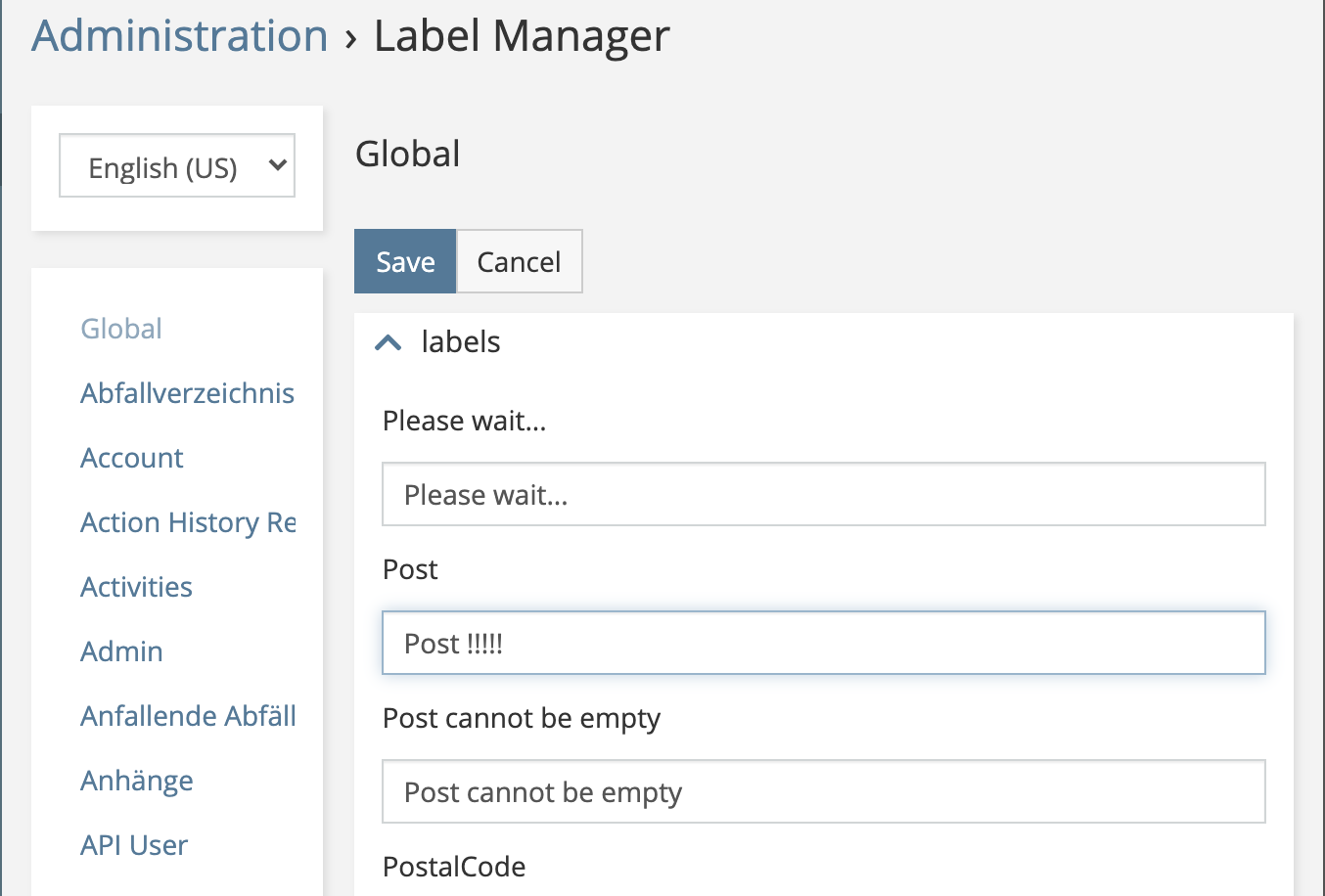The width and height of the screenshot is (1325, 896).
Task: Select the Account scope
Action: pyautogui.click(x=132, y=458)
